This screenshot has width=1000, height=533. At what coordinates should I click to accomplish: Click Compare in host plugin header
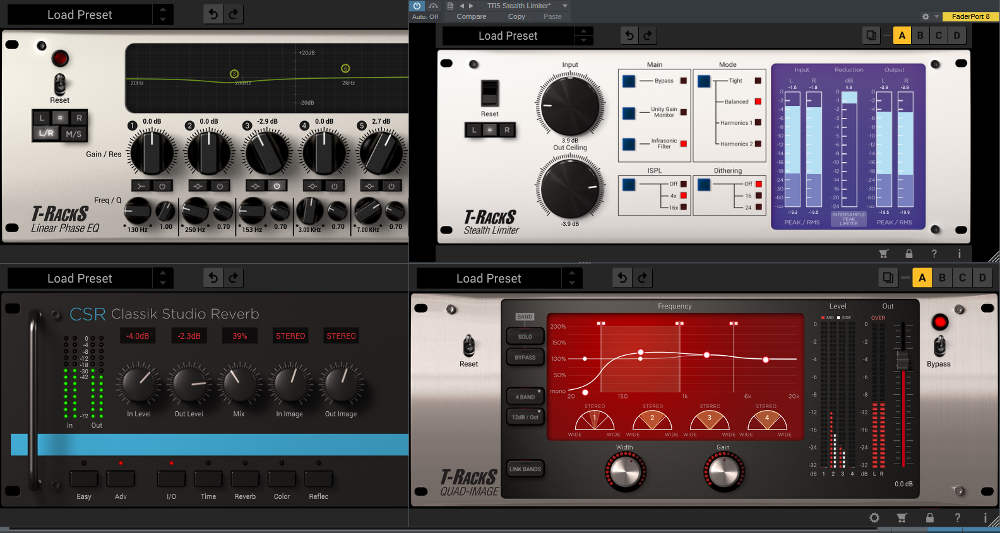tap(471, 17)
